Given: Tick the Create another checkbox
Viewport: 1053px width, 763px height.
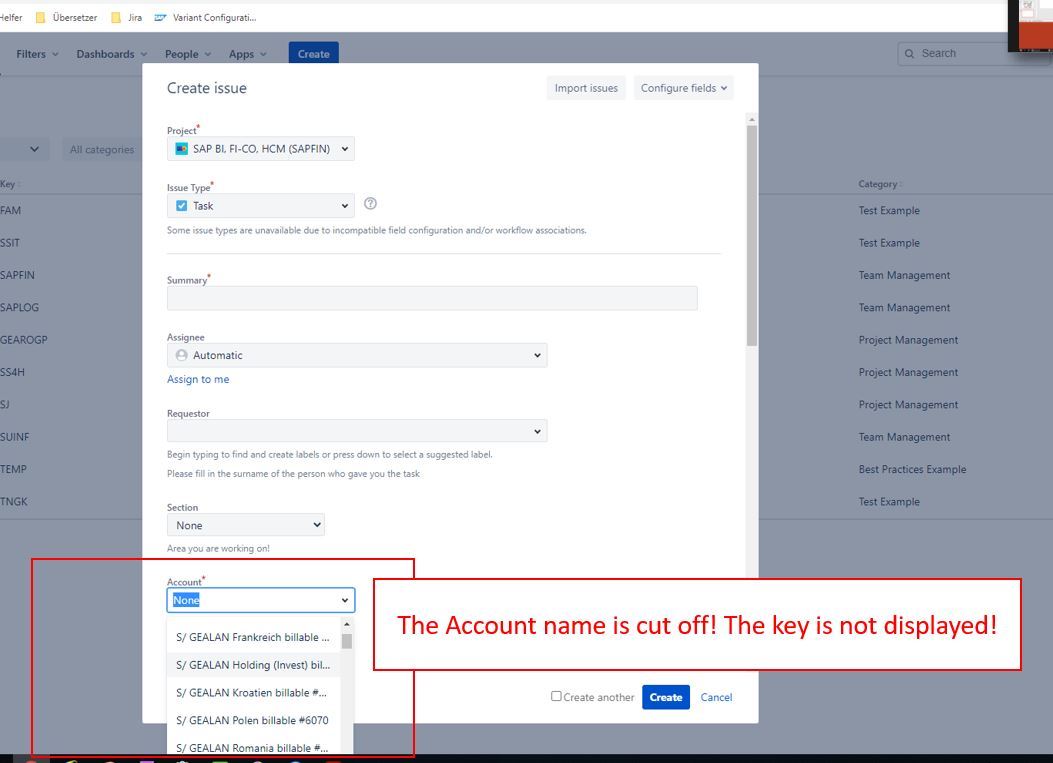Looking at the screenshot, I should coord(556,696).
